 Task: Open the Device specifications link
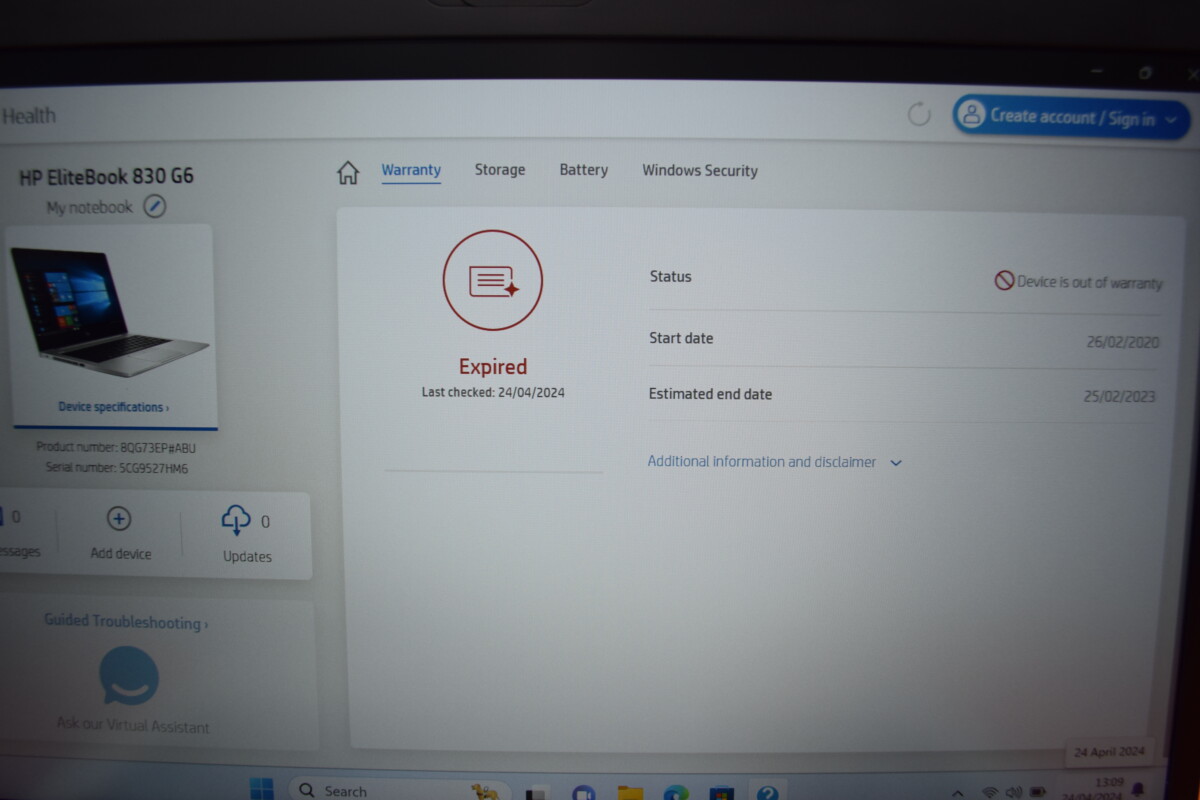pyautogui.click(x=113, y=407)
